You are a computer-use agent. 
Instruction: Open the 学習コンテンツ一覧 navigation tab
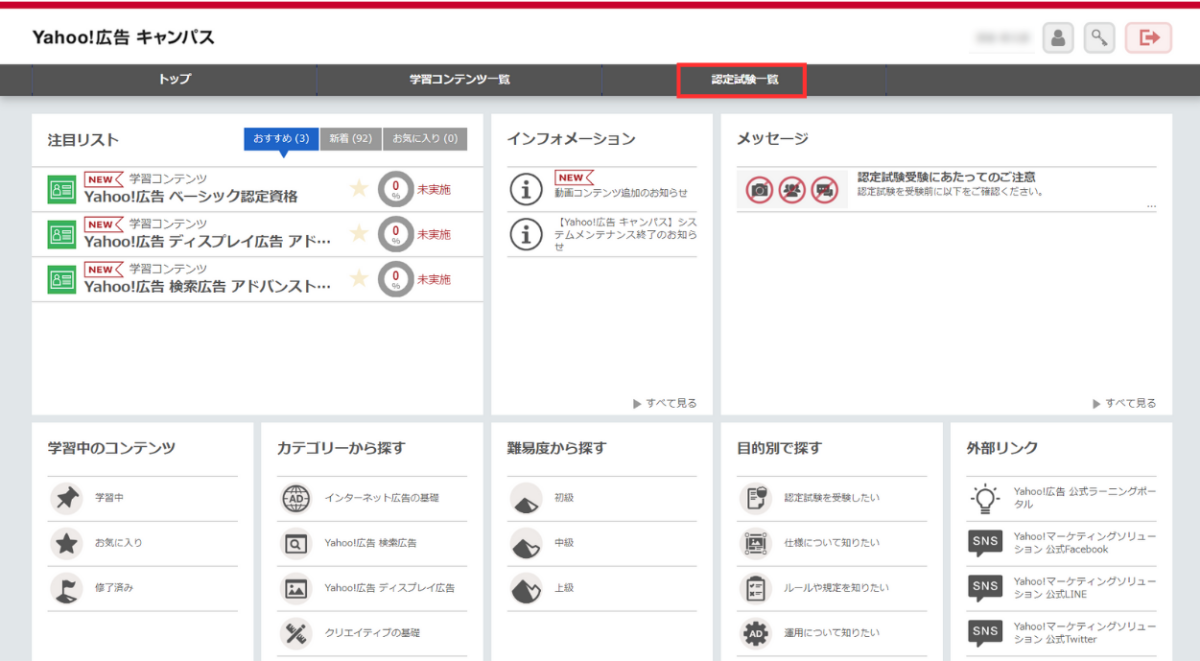pos(460,80)
